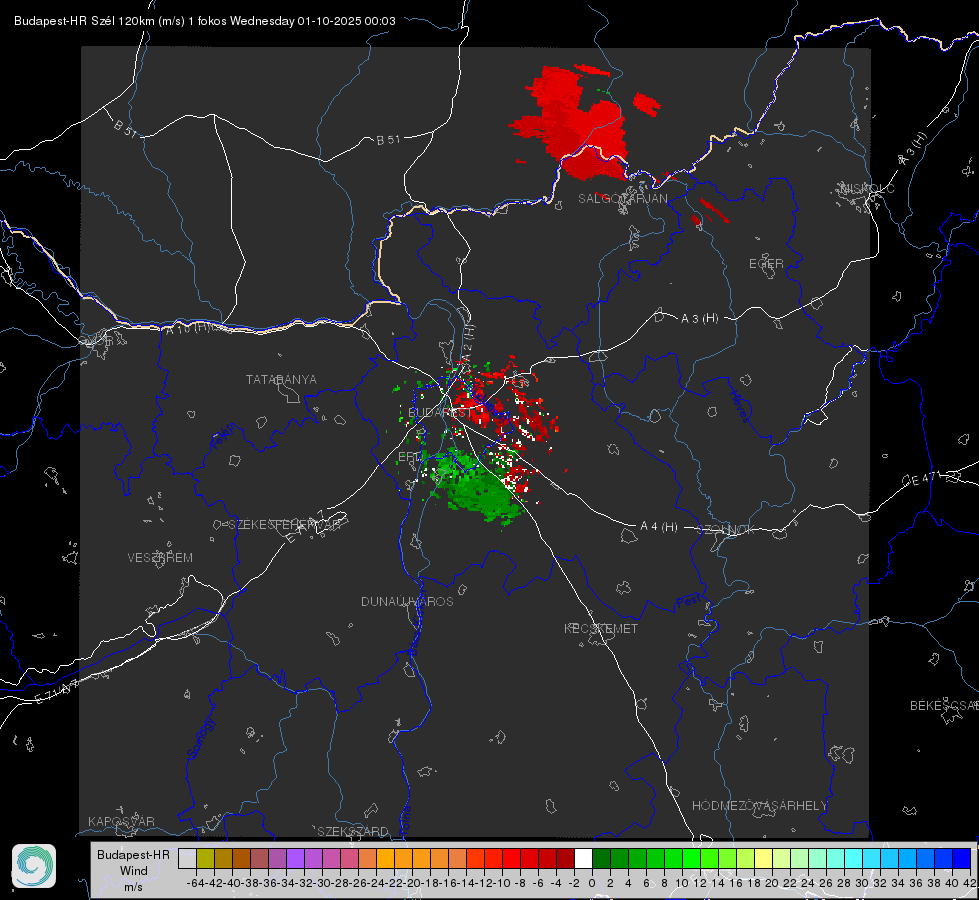Click the 'A 4 (H)' road label

659,527
